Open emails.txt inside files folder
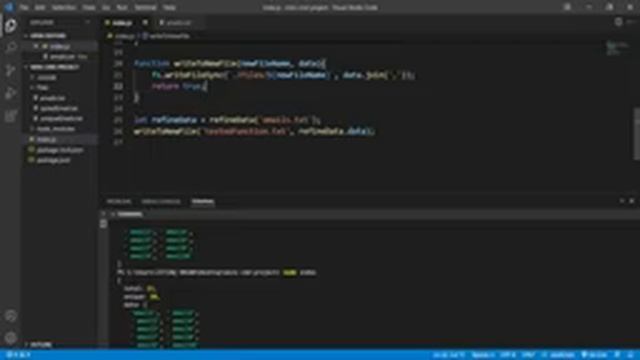 53,98
